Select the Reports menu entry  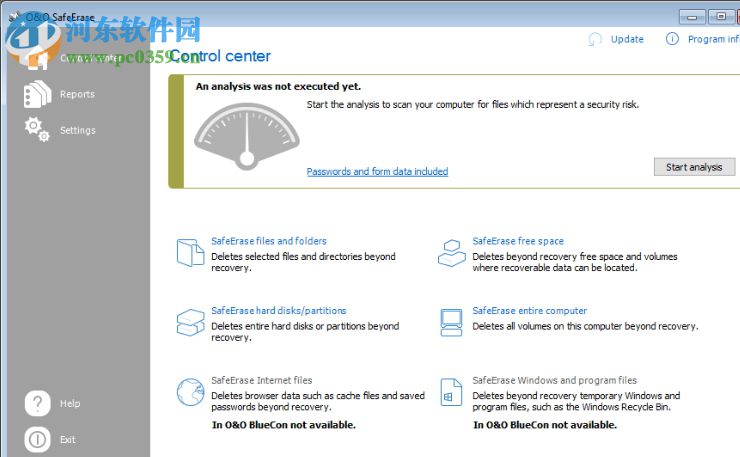77,94
